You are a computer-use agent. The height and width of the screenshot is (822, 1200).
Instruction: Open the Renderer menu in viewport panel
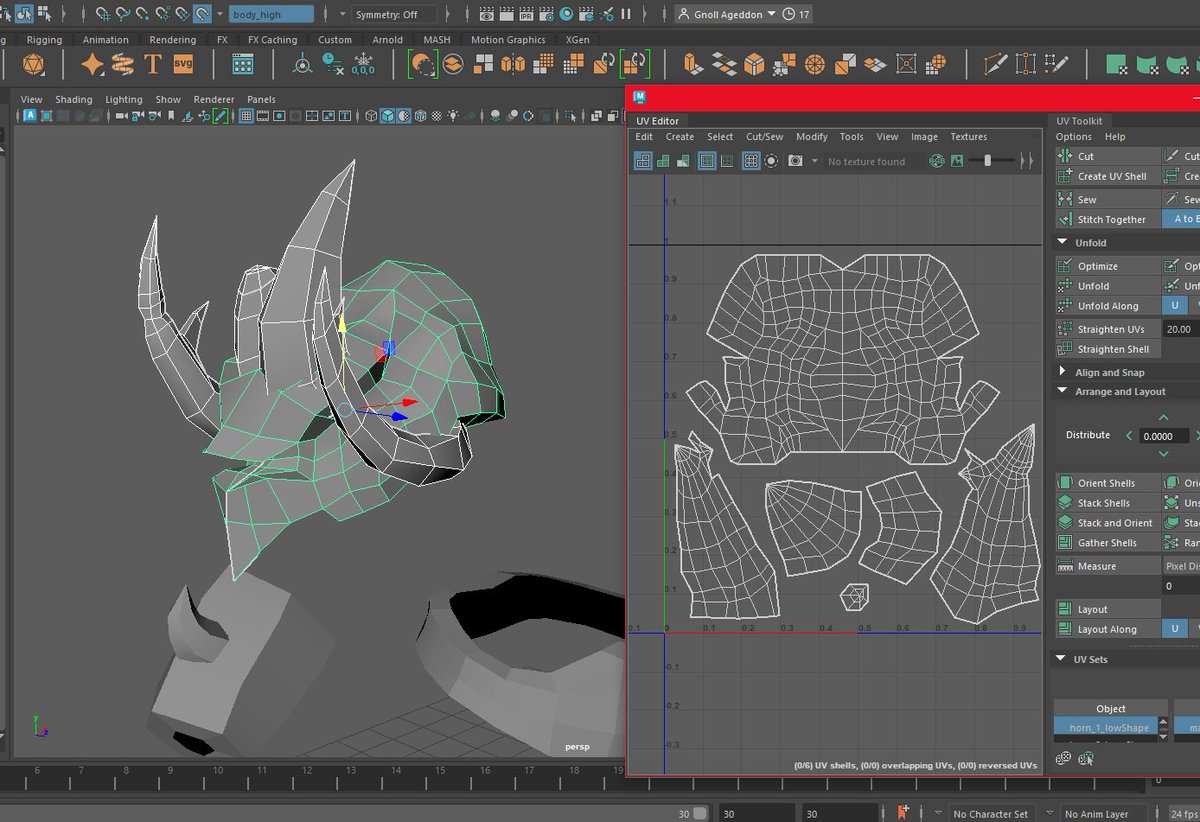[214, 100]
